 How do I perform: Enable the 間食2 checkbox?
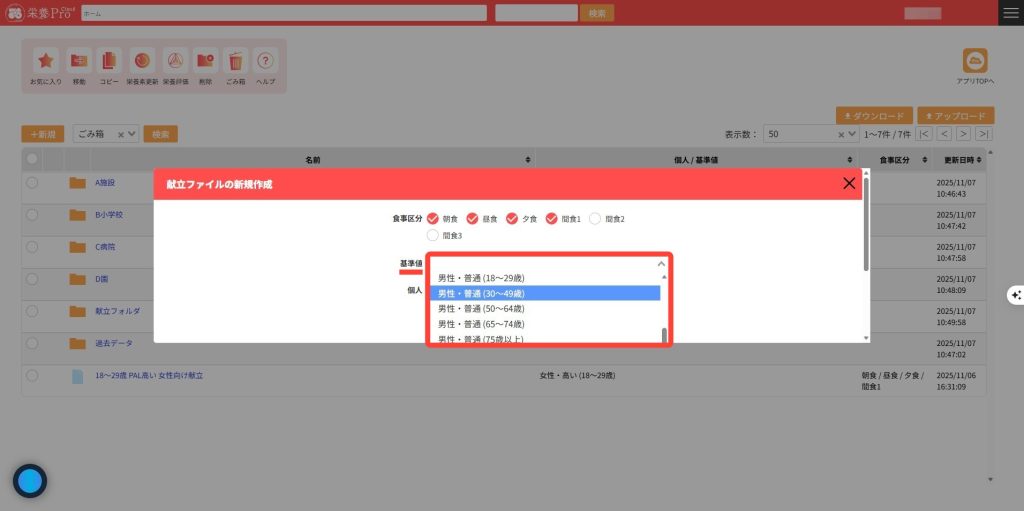pos(595,218)
